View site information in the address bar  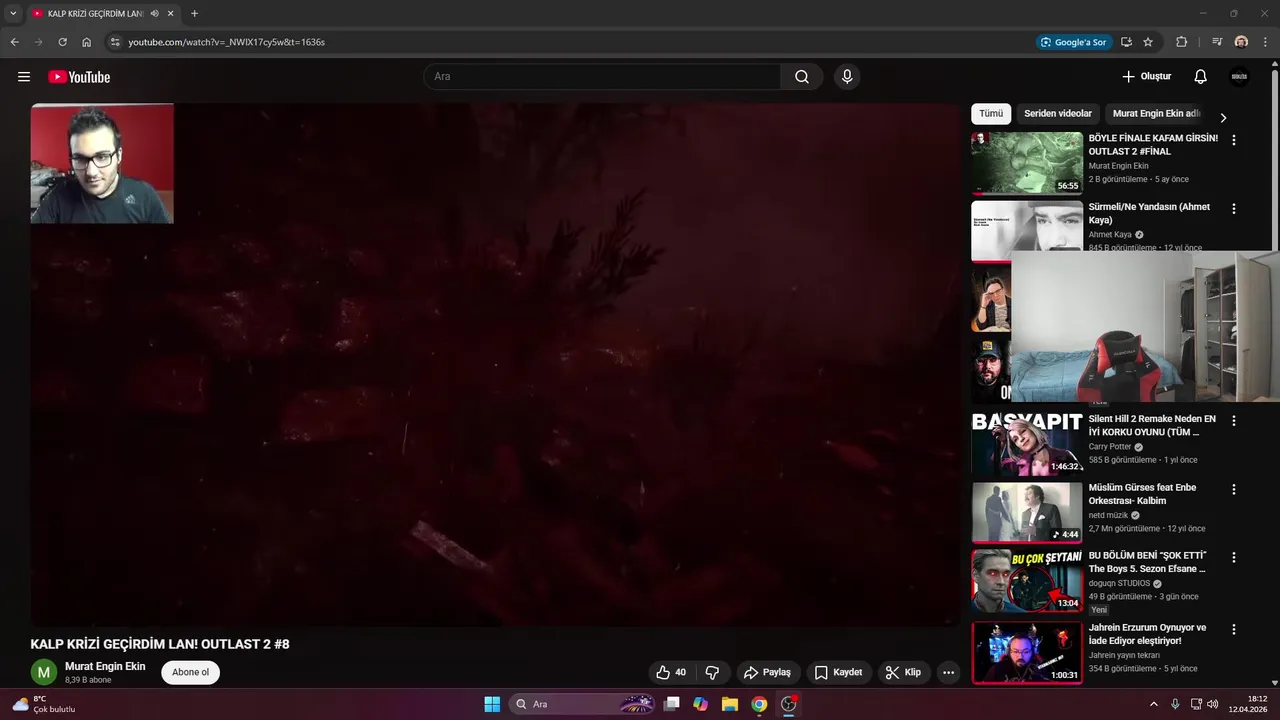pyautogui.click(x=115, y=42)
